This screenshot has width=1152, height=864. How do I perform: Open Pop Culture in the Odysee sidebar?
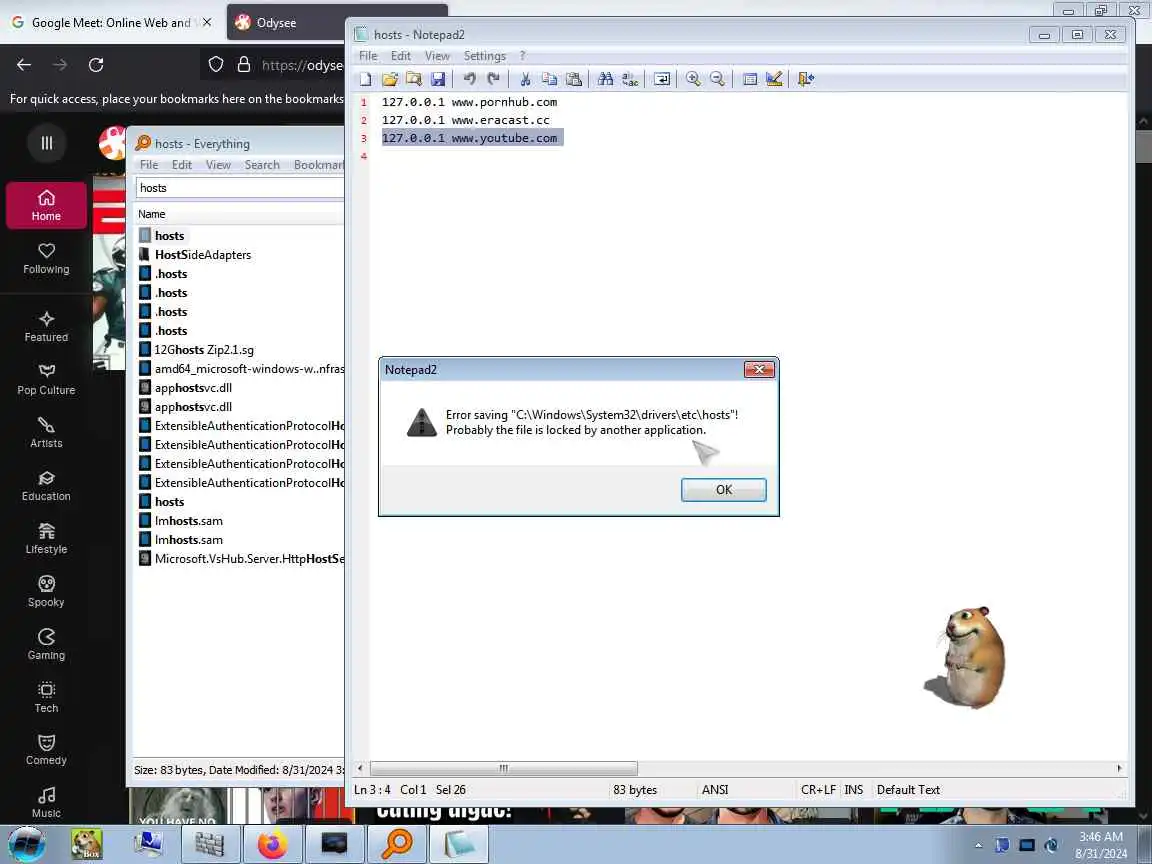click(x=46, y=380)
